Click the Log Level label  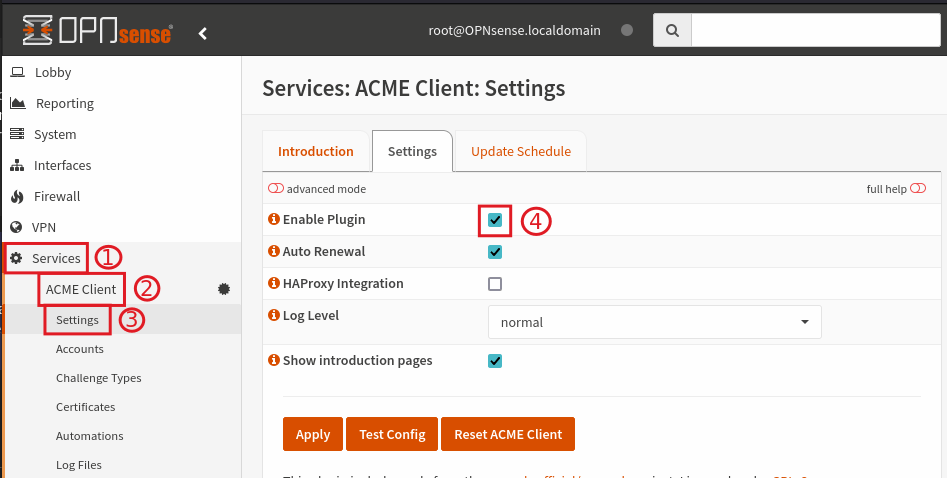[x=311, y=315]
